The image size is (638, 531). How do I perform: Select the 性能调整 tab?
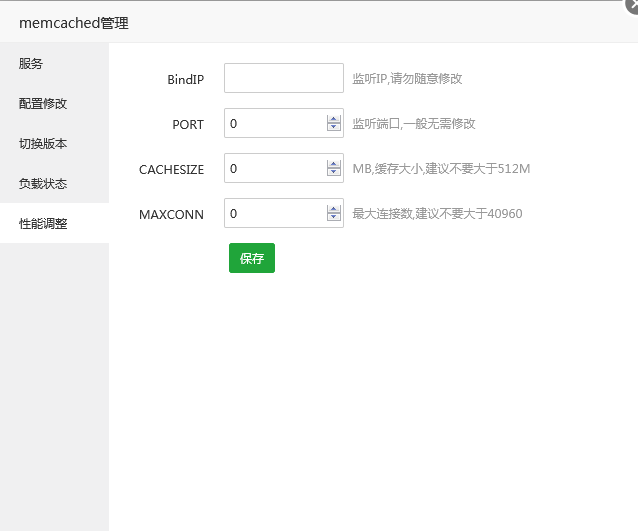55,223
